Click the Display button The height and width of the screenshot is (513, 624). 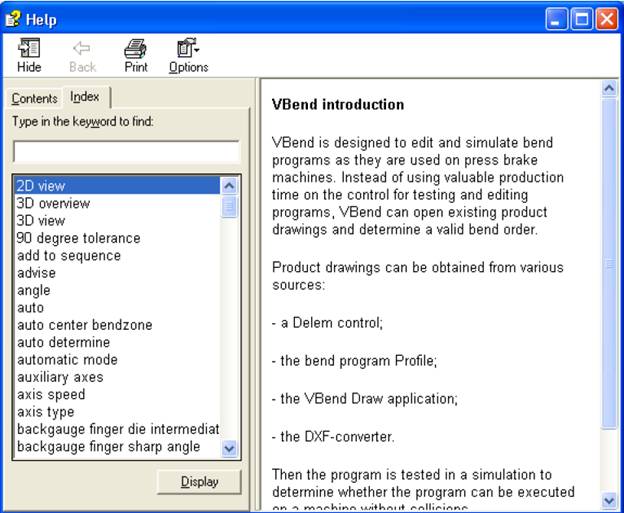(199, 482)
